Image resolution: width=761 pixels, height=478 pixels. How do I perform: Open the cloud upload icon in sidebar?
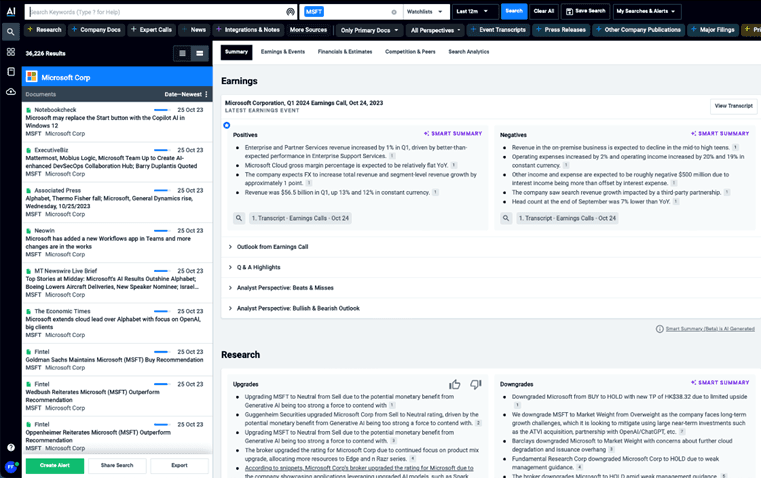[11, 92]
